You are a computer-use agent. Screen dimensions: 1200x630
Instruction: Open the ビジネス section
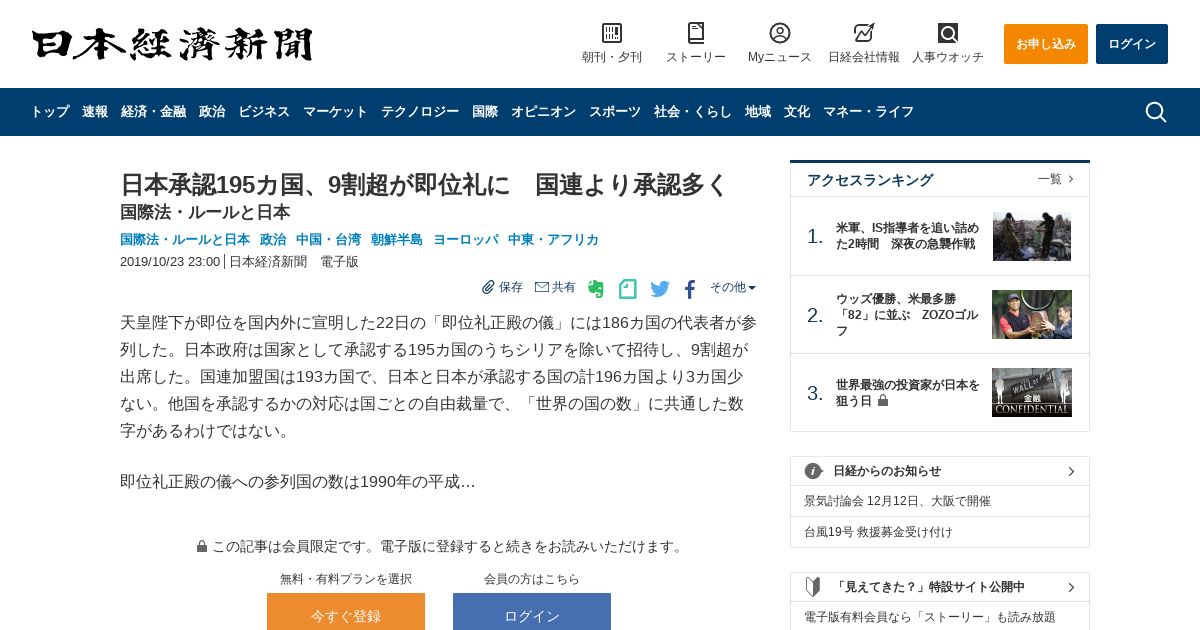264,112
